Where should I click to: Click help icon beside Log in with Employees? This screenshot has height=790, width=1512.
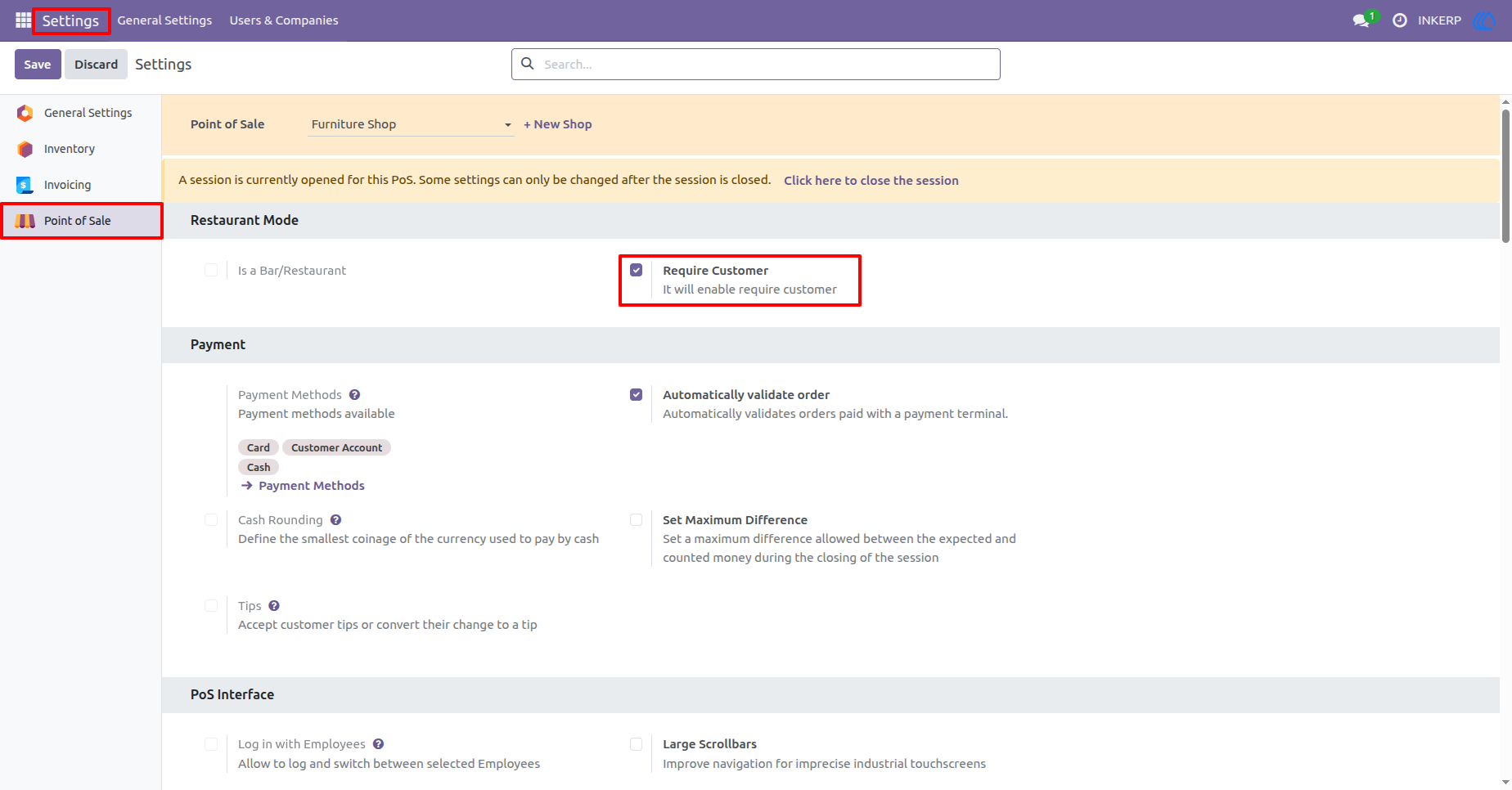point(378,744)
